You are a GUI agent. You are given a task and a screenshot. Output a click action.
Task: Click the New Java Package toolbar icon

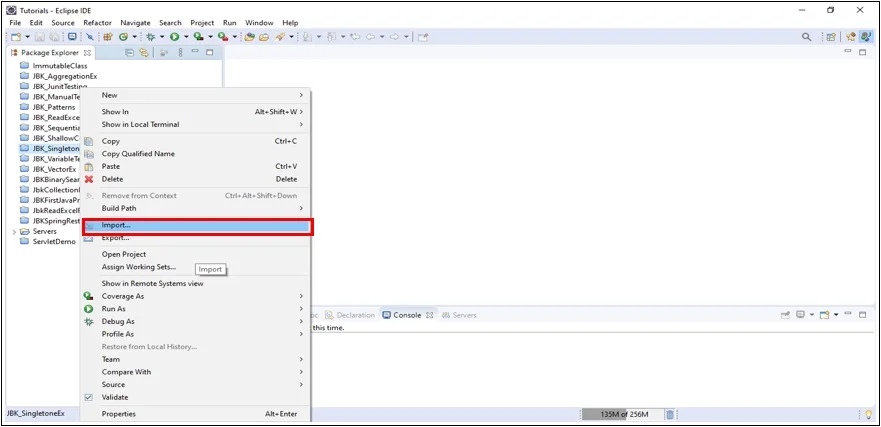coord(108,37)
